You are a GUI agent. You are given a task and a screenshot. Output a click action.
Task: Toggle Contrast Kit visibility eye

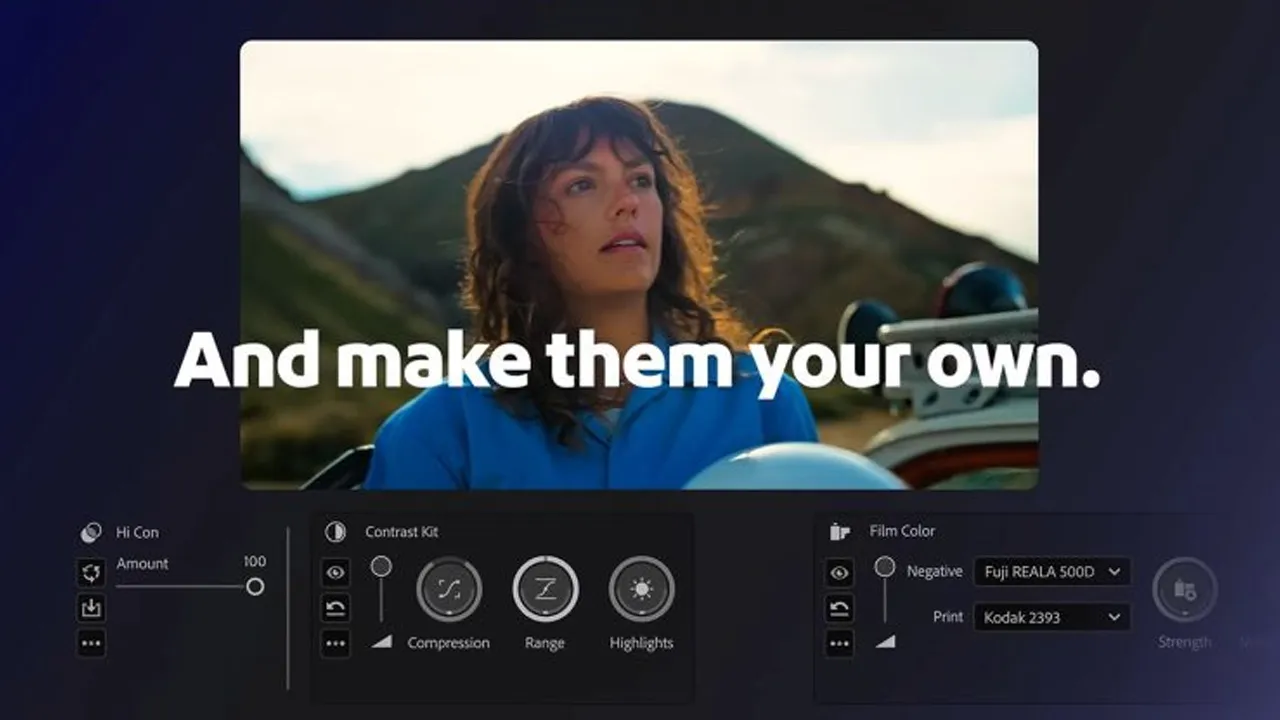click(x=335, y=572)
